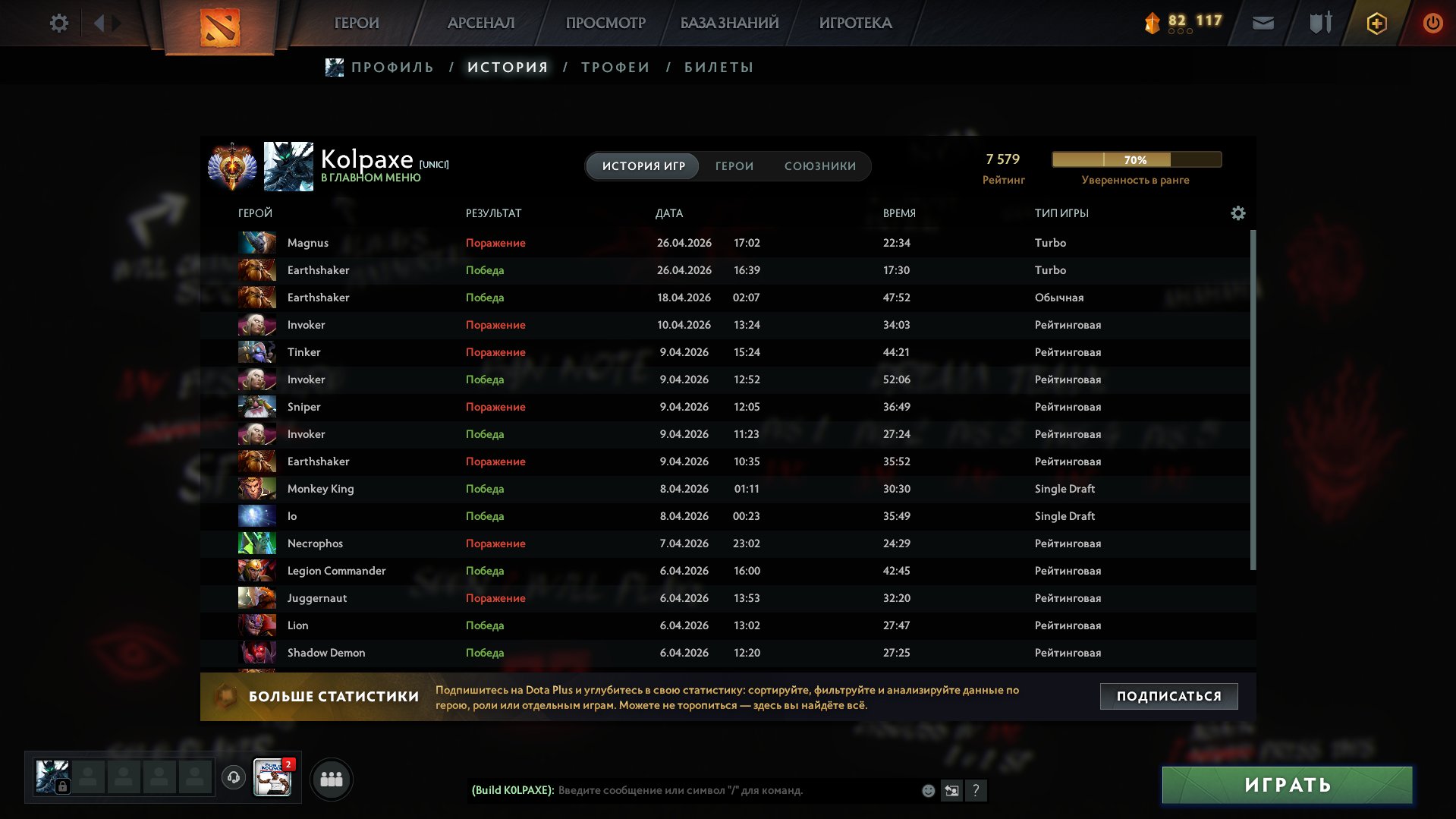
Task: Click the Io hero portrait
Action: pyautogui.click(x=257, y=516)
